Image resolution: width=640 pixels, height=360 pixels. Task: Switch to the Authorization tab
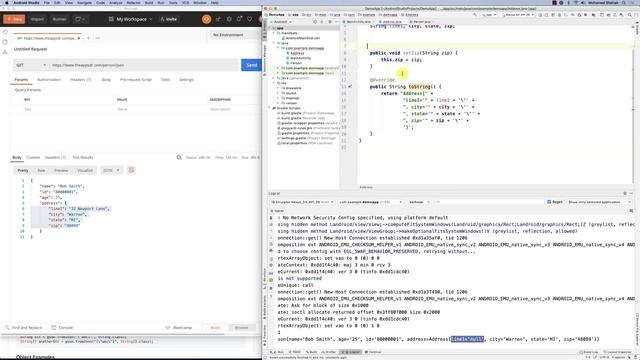tap(49, 80)
